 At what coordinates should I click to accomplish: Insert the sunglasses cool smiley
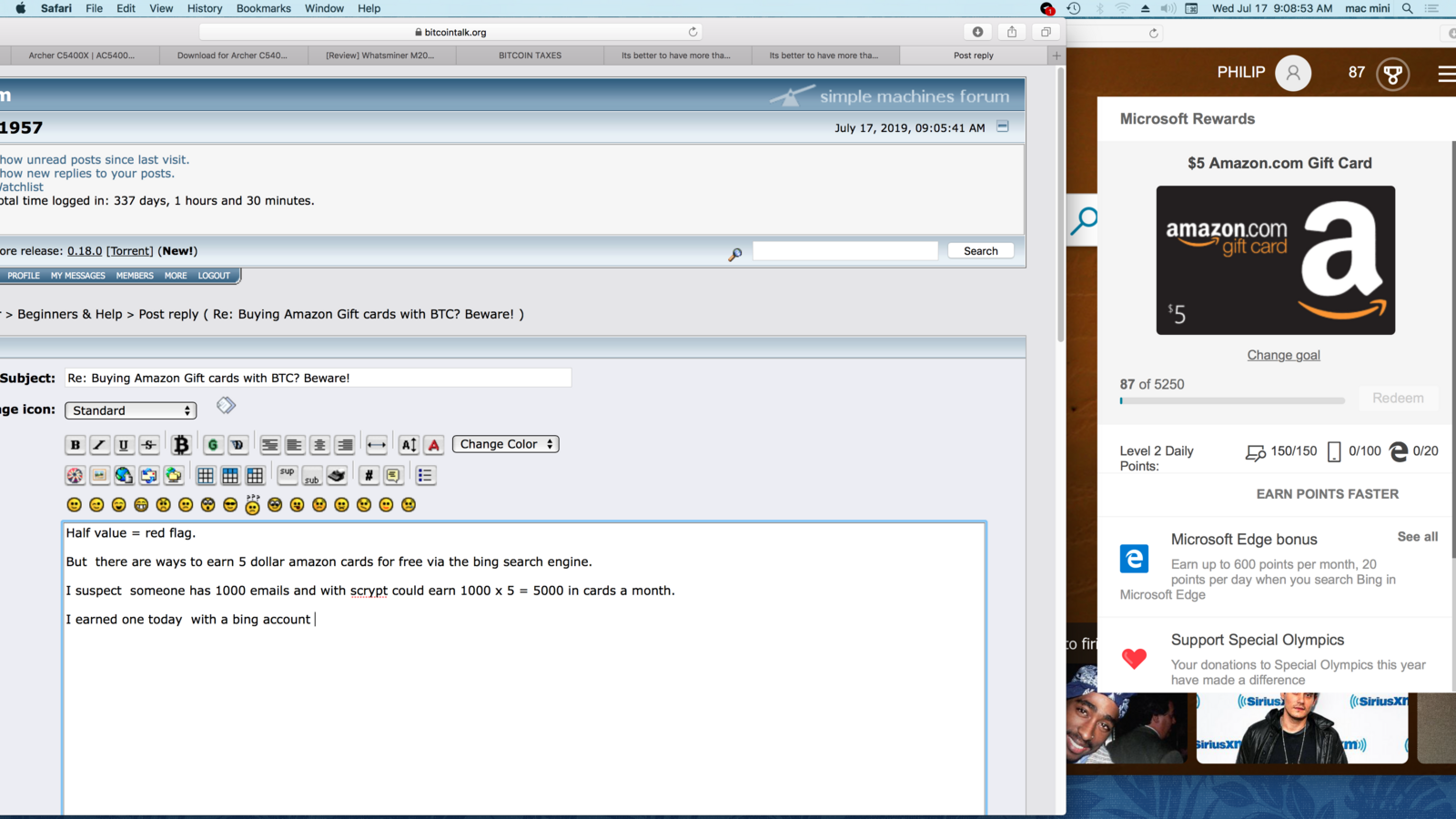click(x=230, y=505)
